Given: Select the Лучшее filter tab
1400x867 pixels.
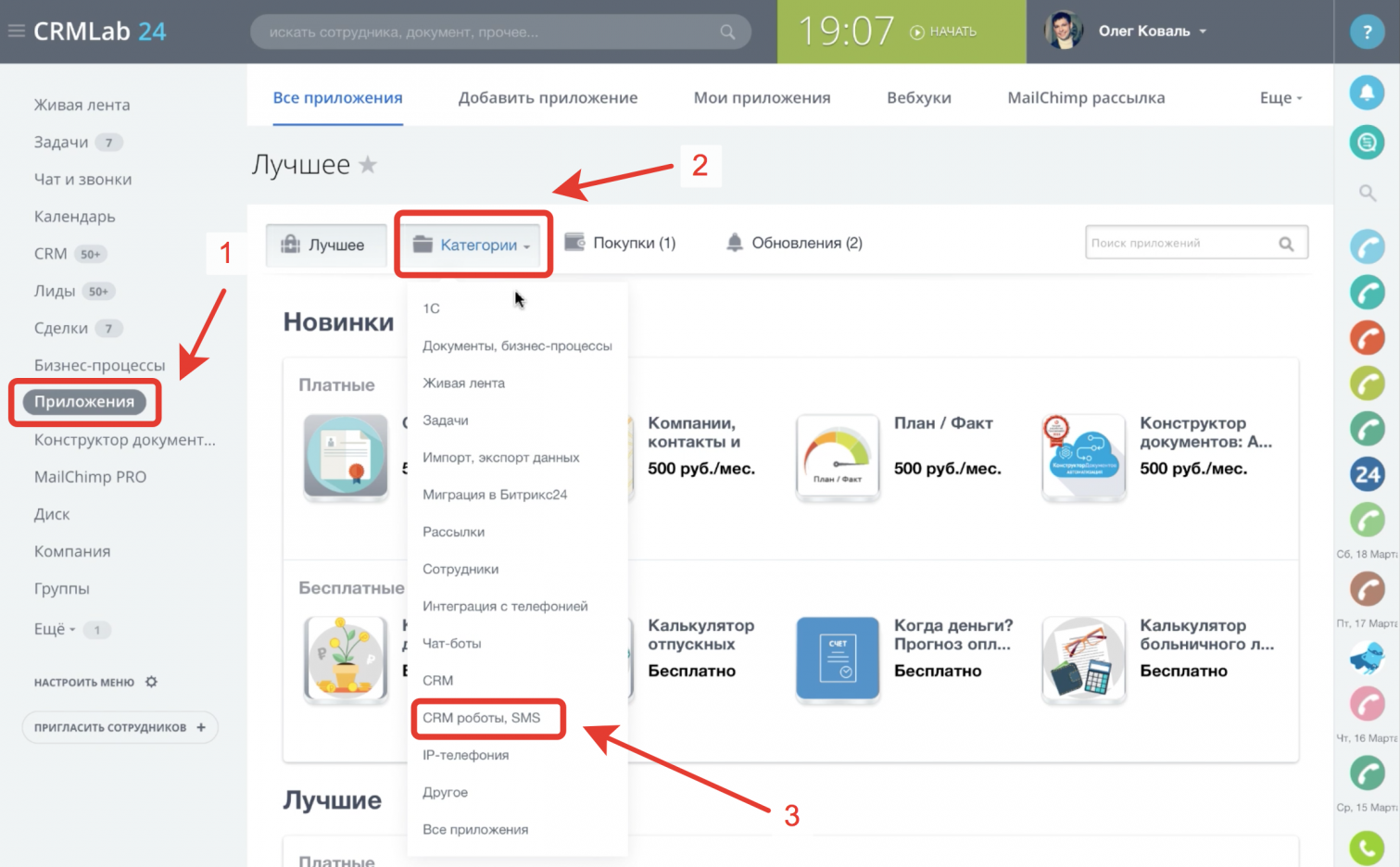Looking at the screenshot, I should coord(326,245).
